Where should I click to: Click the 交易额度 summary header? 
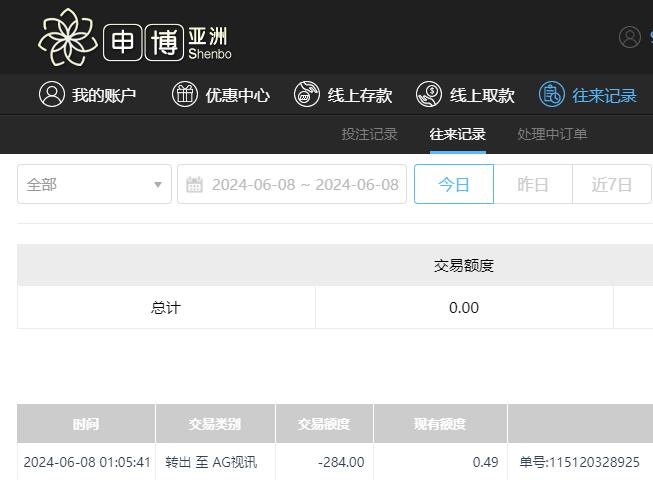pos(464,265)
